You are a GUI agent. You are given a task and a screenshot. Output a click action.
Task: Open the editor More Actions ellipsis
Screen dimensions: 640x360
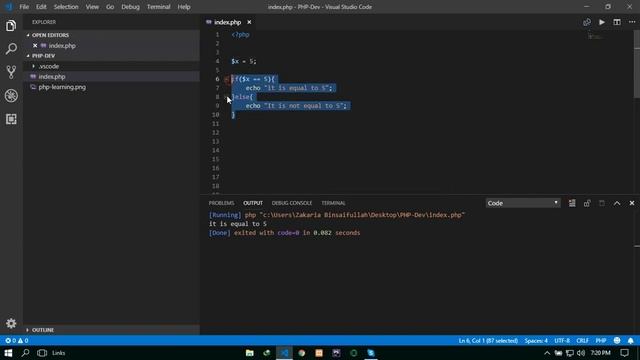(x=632, y=22)
